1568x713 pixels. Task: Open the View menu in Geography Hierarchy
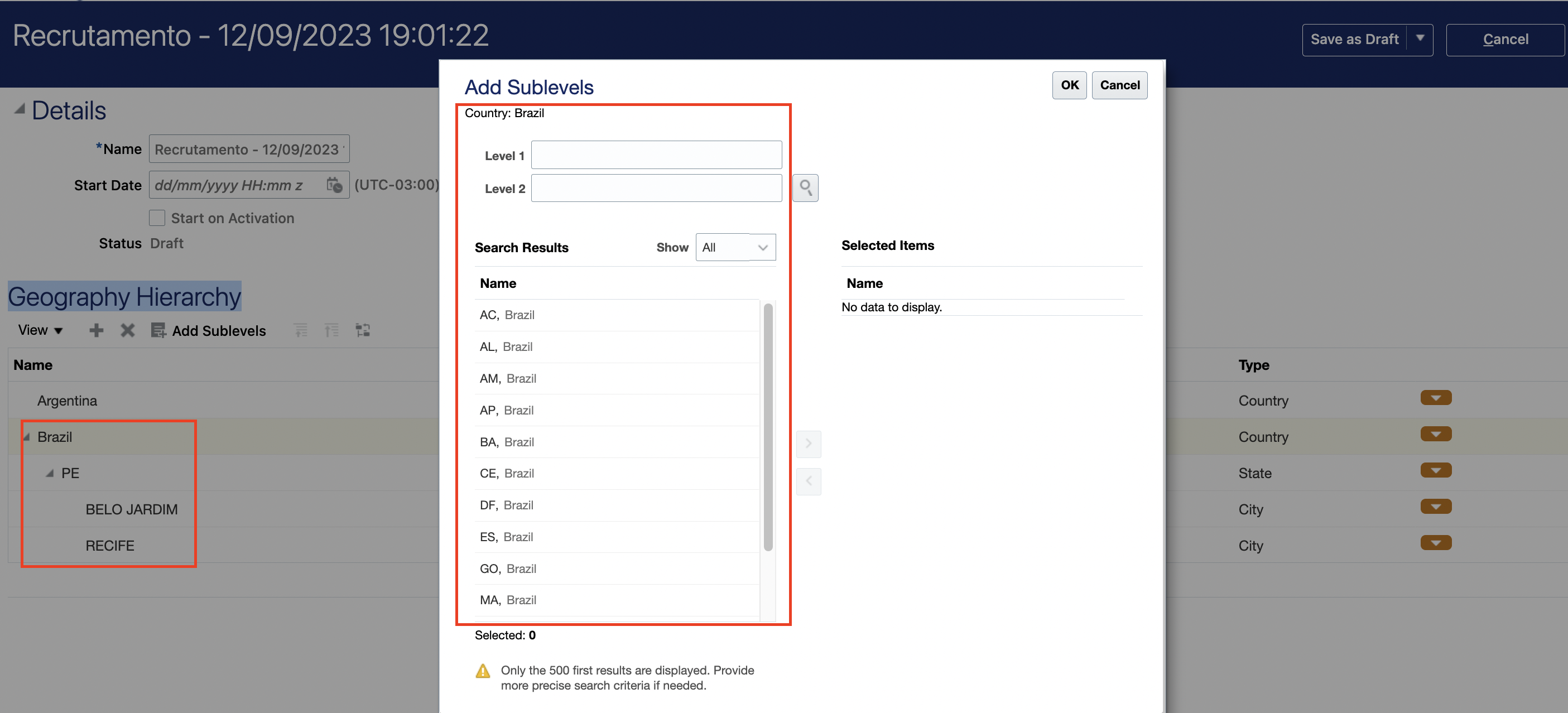click(40, 330)
